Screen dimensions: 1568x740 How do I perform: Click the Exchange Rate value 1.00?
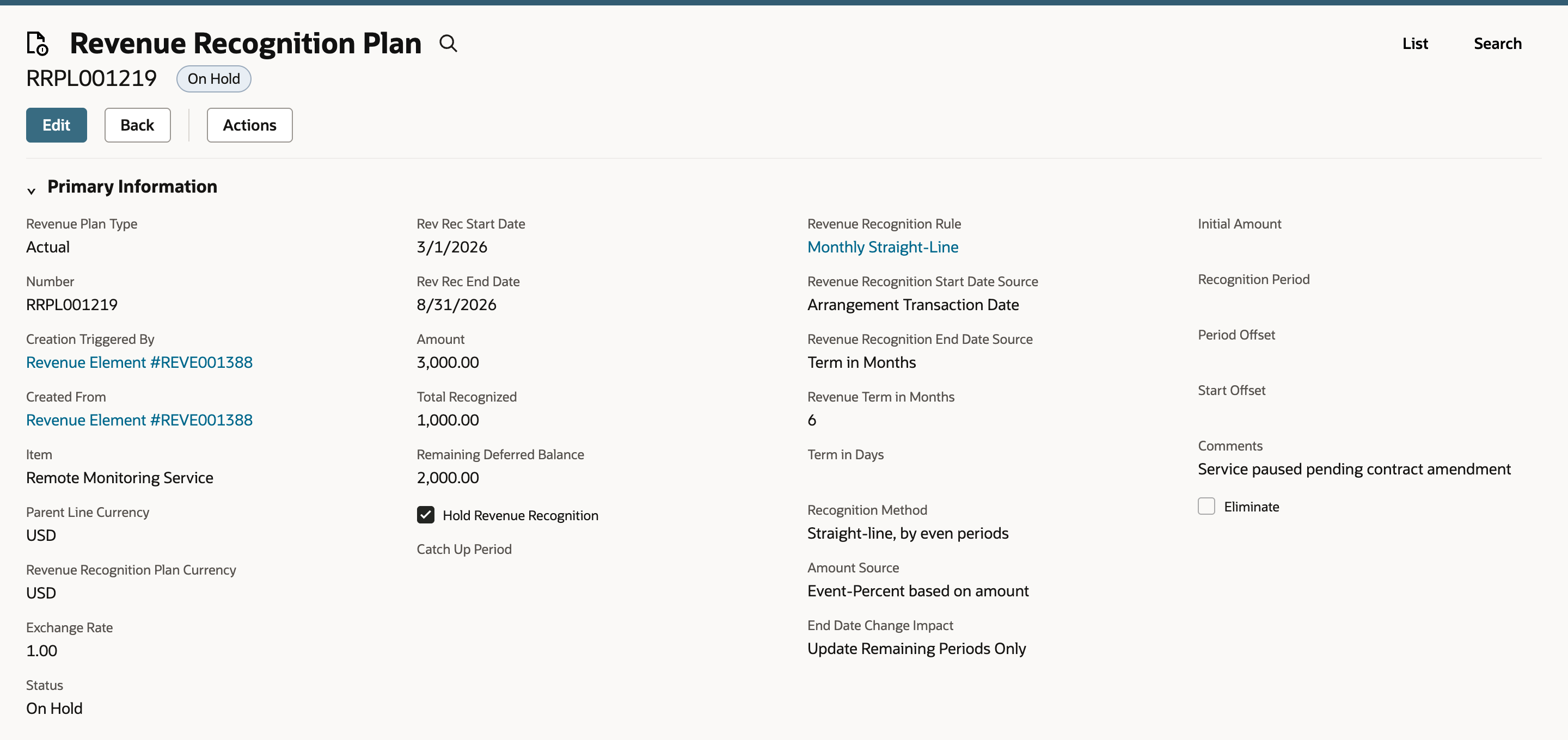[x=42, y=651]
